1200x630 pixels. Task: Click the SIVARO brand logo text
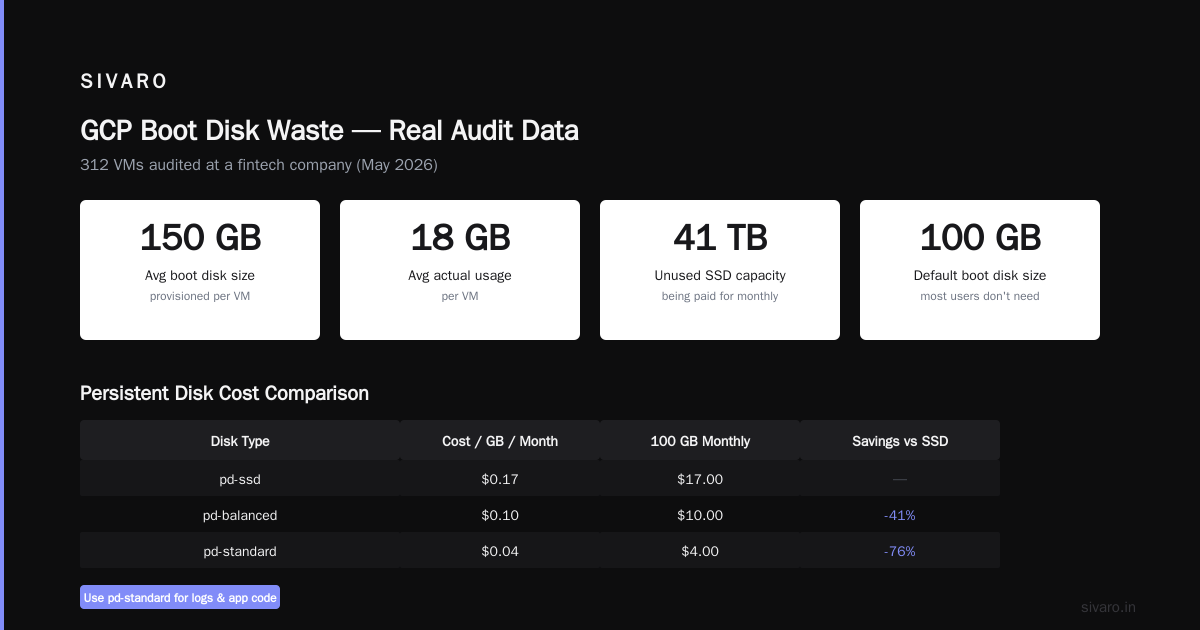pyautogui.click(x=124, y=81)
